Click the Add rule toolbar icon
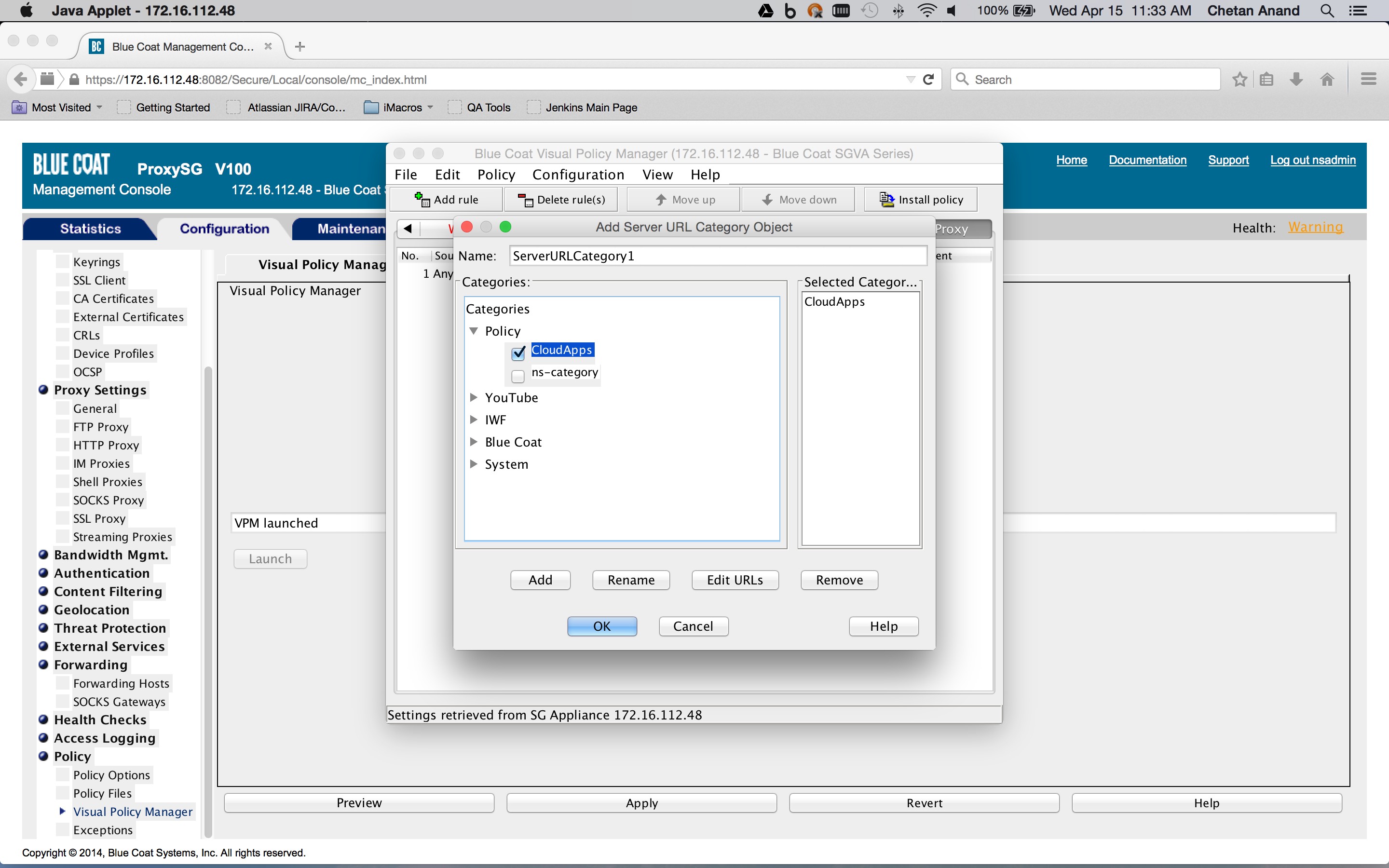Image resolution: width=1389 pixels, height=868 pixels. (x=422, y=199)
